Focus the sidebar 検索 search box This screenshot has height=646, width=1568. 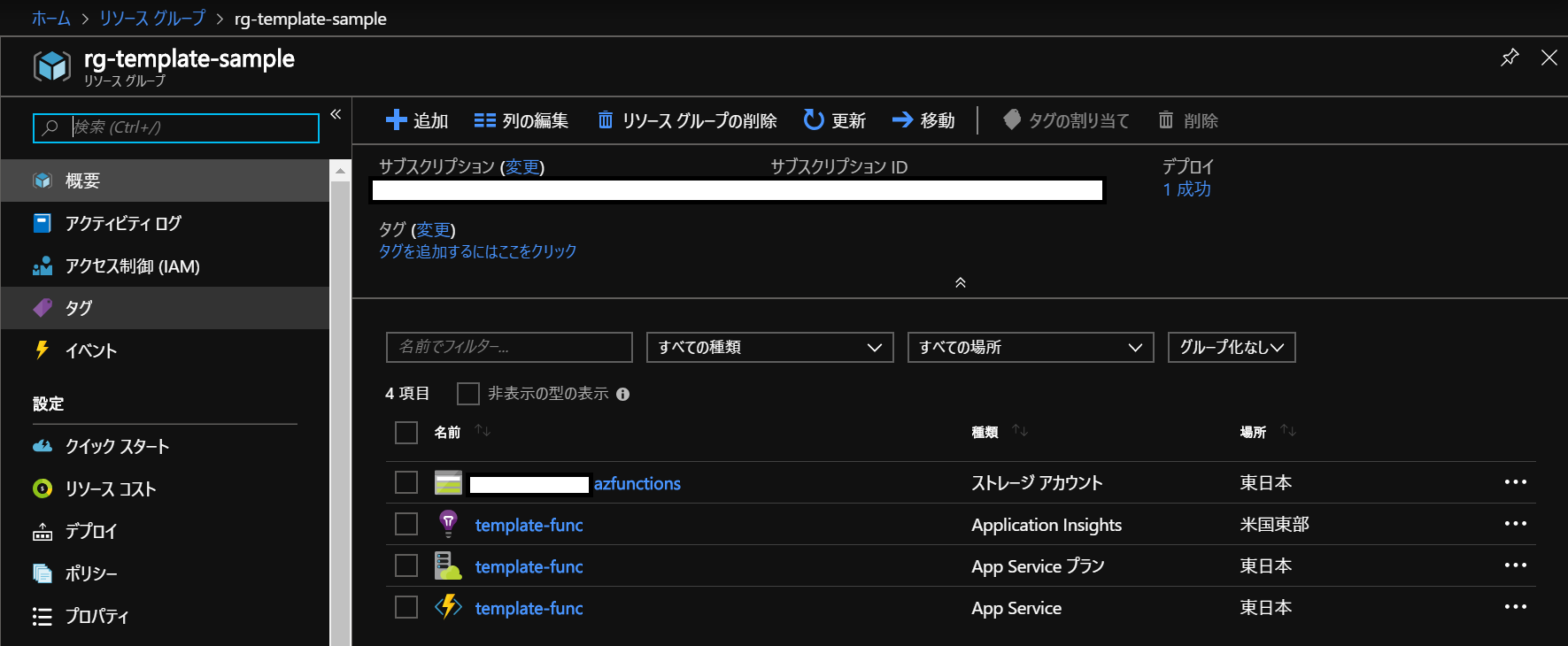tap(176, 127)
